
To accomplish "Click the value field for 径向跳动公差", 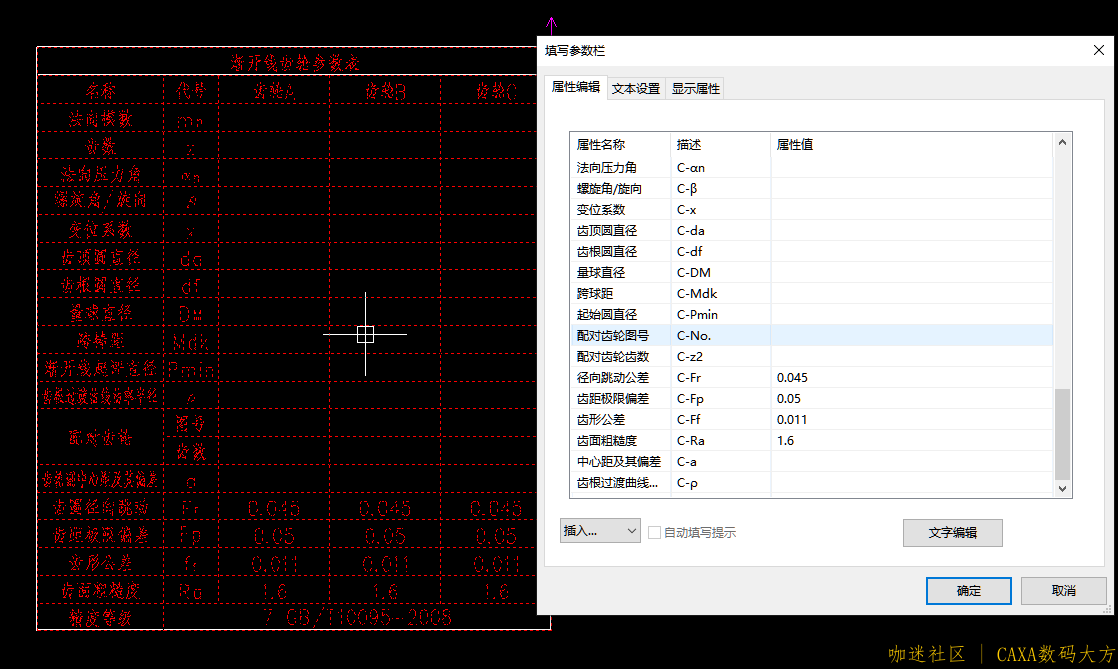I will (x=910, y=377).
